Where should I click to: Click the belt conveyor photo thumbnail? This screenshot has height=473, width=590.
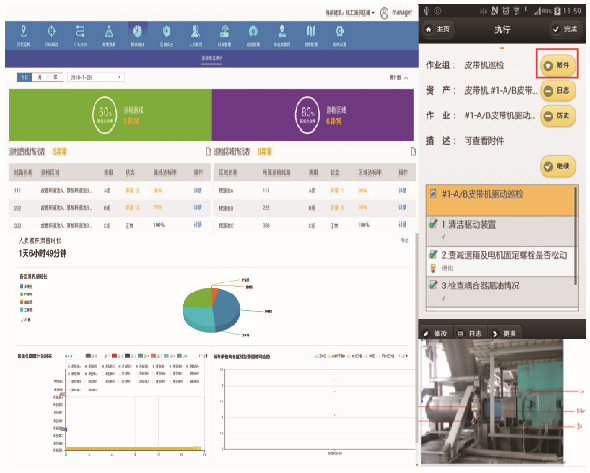pyautogui.click(x=492, y=401)
